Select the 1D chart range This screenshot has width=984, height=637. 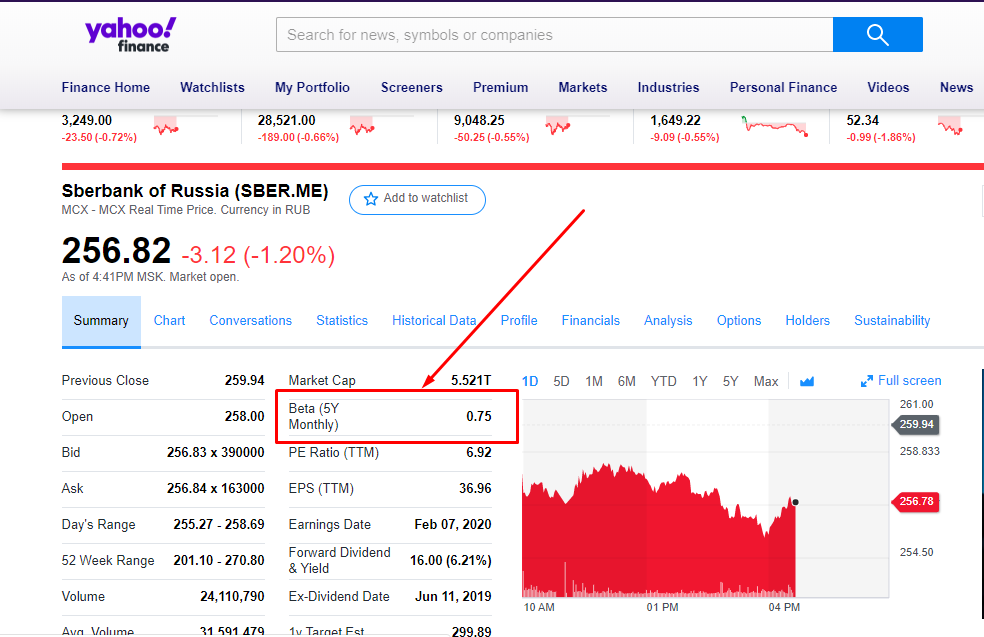530,382
